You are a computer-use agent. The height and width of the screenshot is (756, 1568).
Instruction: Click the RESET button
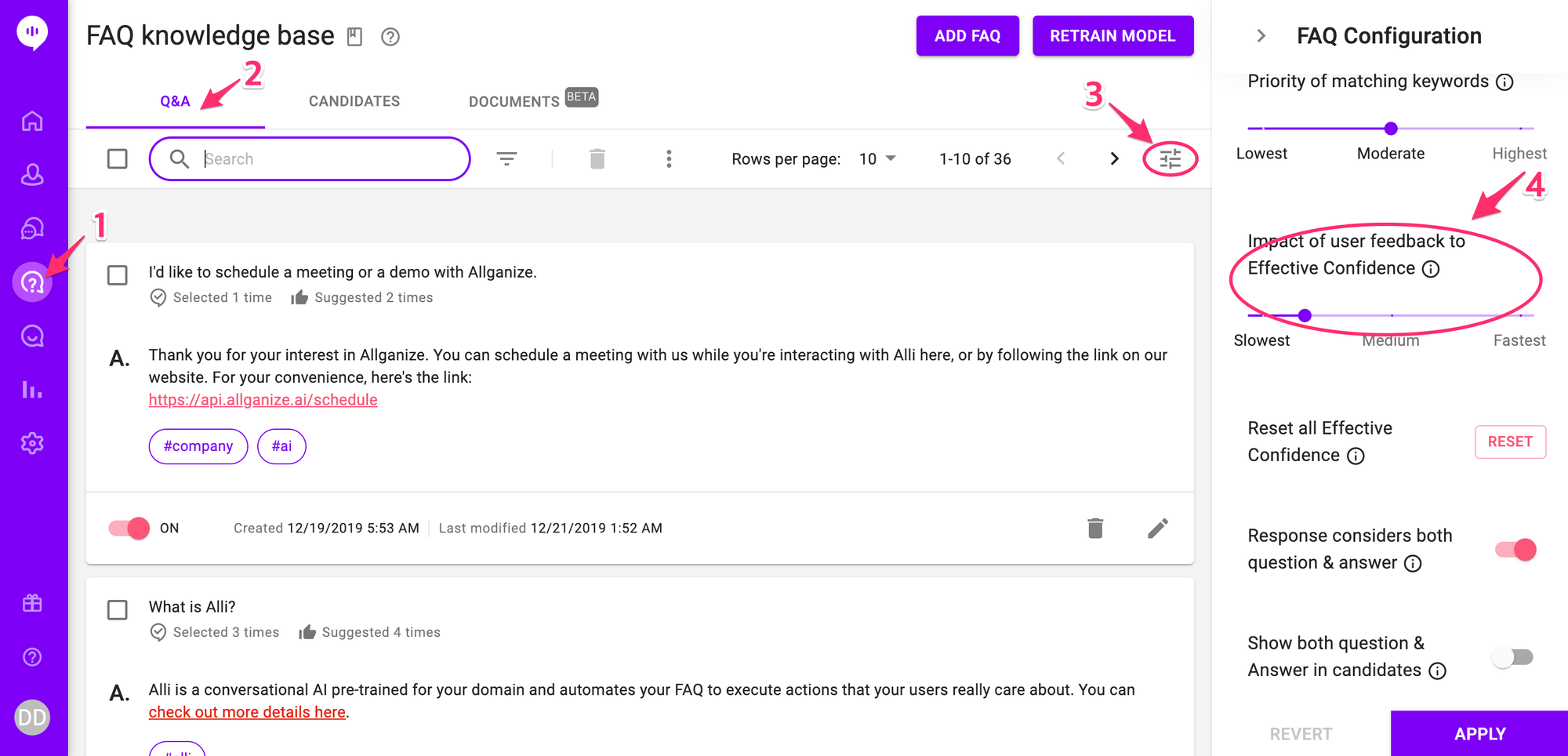point(1510,442)
